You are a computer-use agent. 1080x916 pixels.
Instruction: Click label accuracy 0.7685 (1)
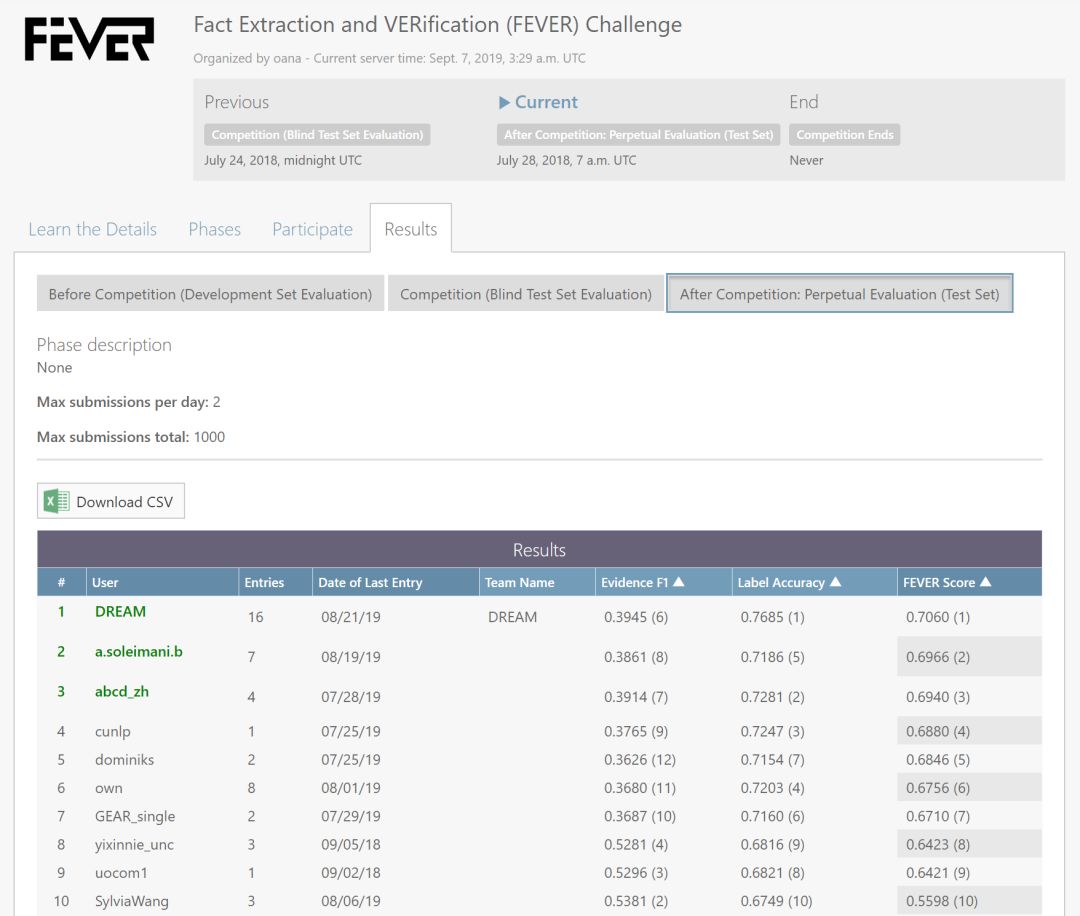[x=772, y=617]
